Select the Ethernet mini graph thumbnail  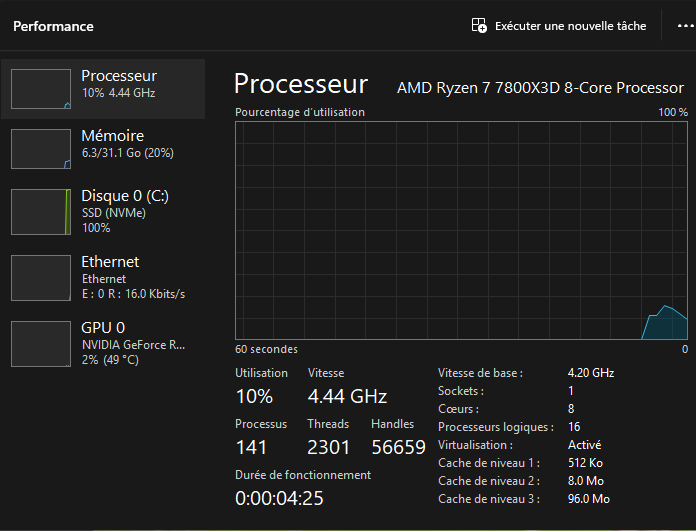(x=41, y=277)
